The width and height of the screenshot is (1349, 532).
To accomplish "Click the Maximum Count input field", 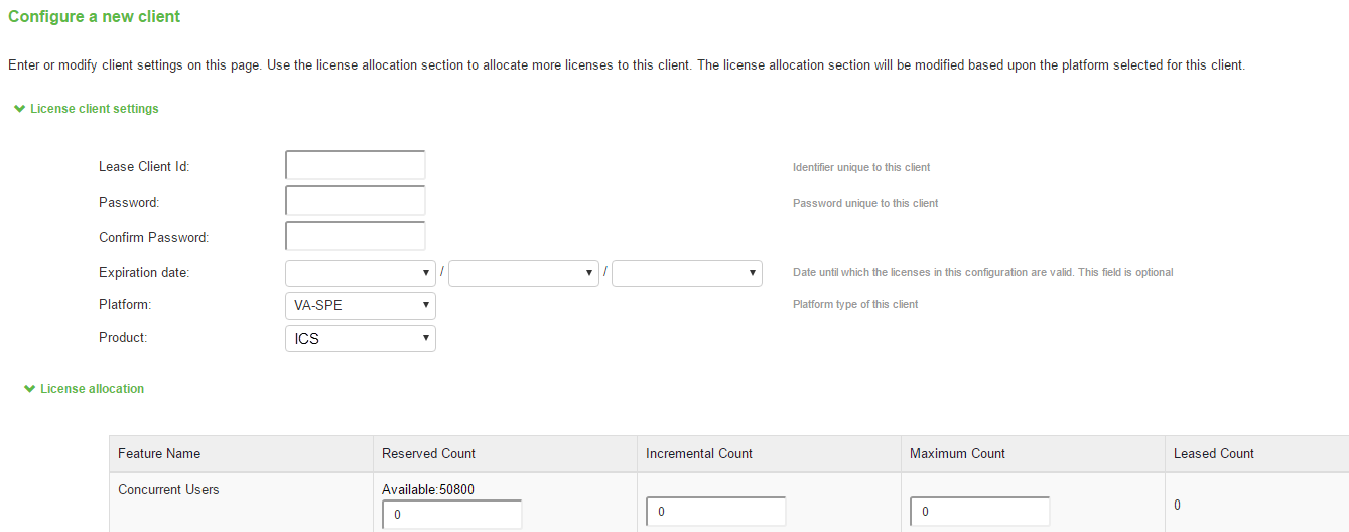I will click(980, 512).
